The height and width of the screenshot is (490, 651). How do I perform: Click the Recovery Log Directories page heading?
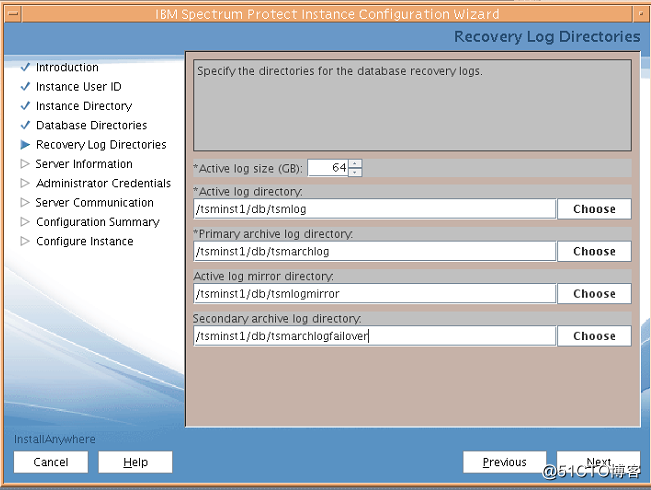pos(547,37)
